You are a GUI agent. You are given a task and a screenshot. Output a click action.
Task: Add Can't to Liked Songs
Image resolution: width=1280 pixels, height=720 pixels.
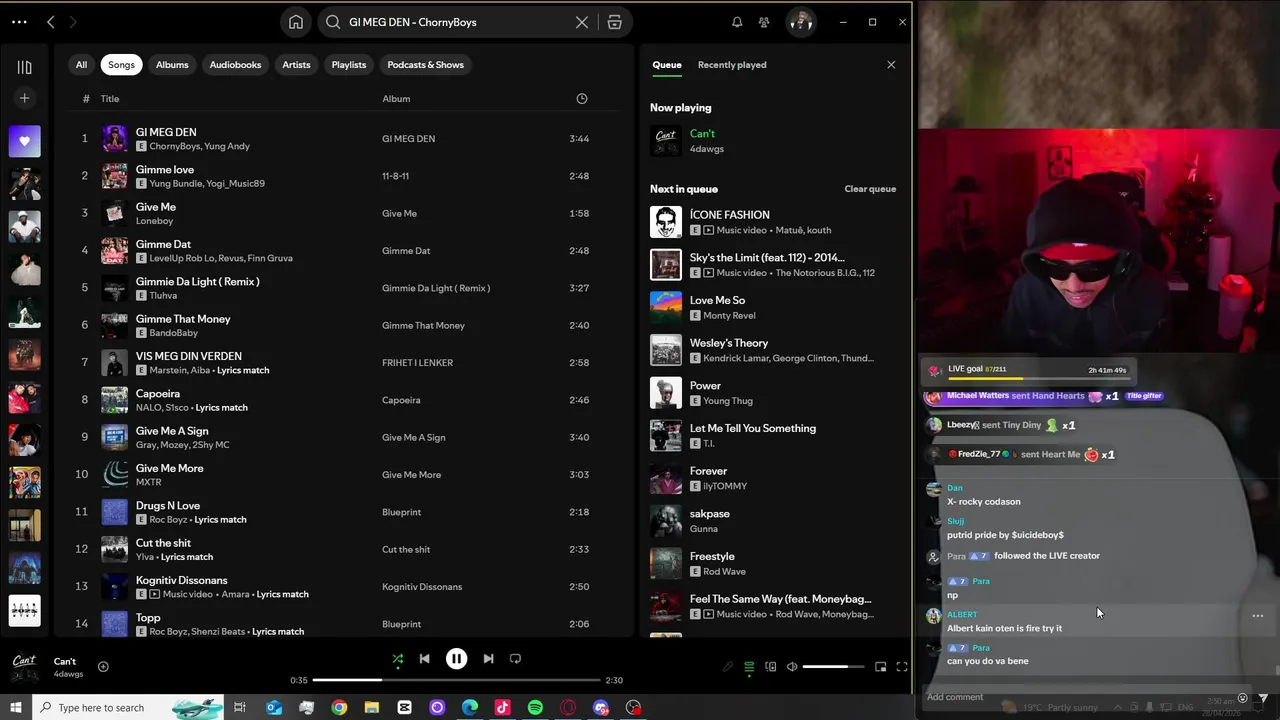click(x=103, y=667)
